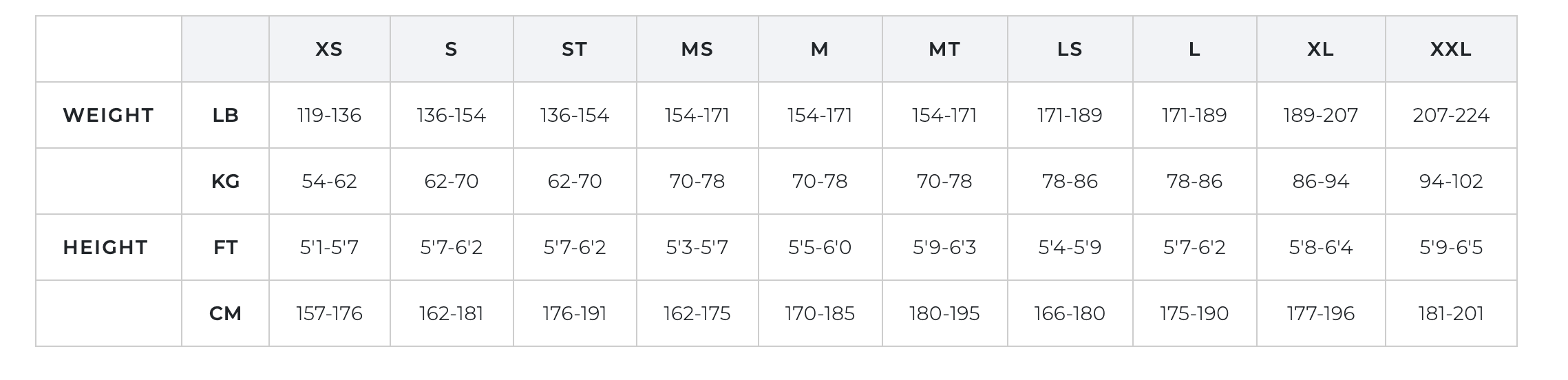
Task: Select the 181-201 centimeter cell
Action: tap(1450, 314)
